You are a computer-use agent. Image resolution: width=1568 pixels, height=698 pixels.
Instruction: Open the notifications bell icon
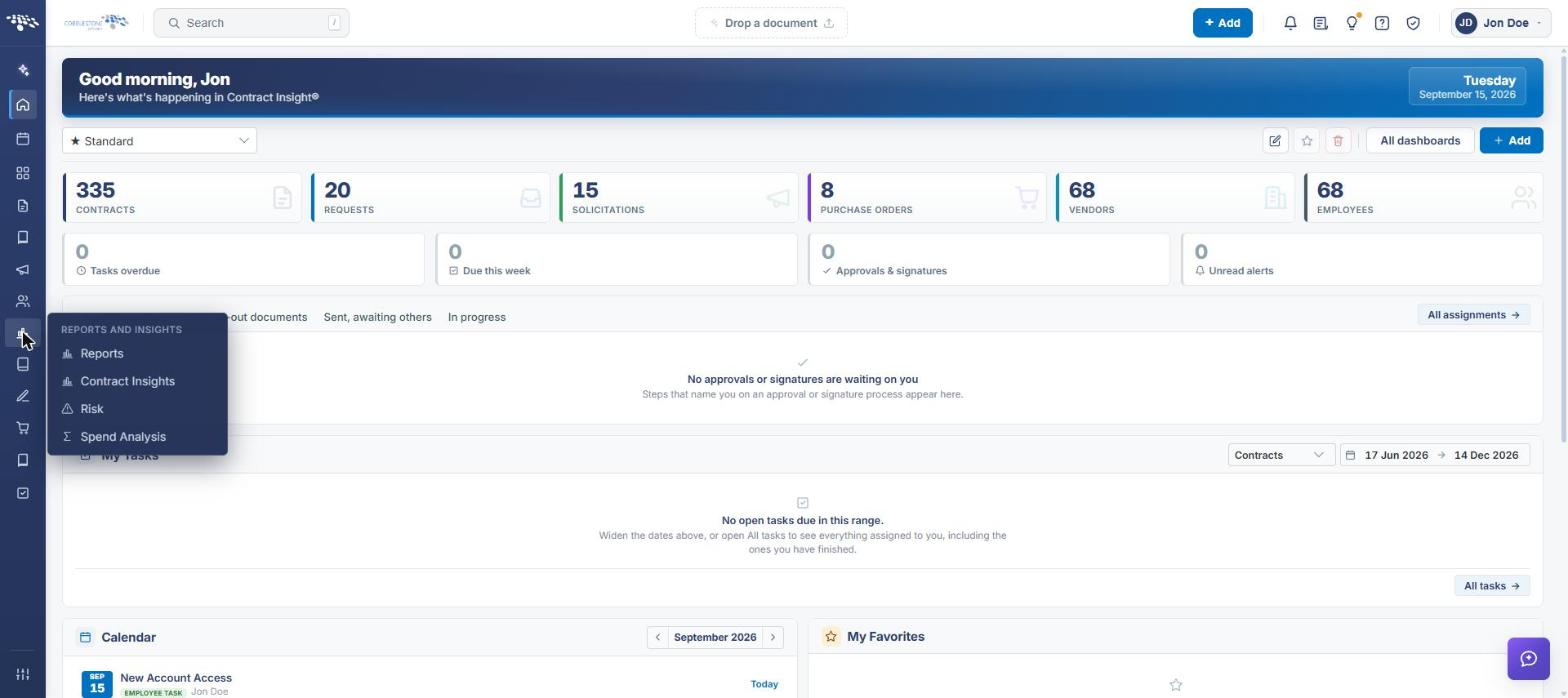[1290, 23]
